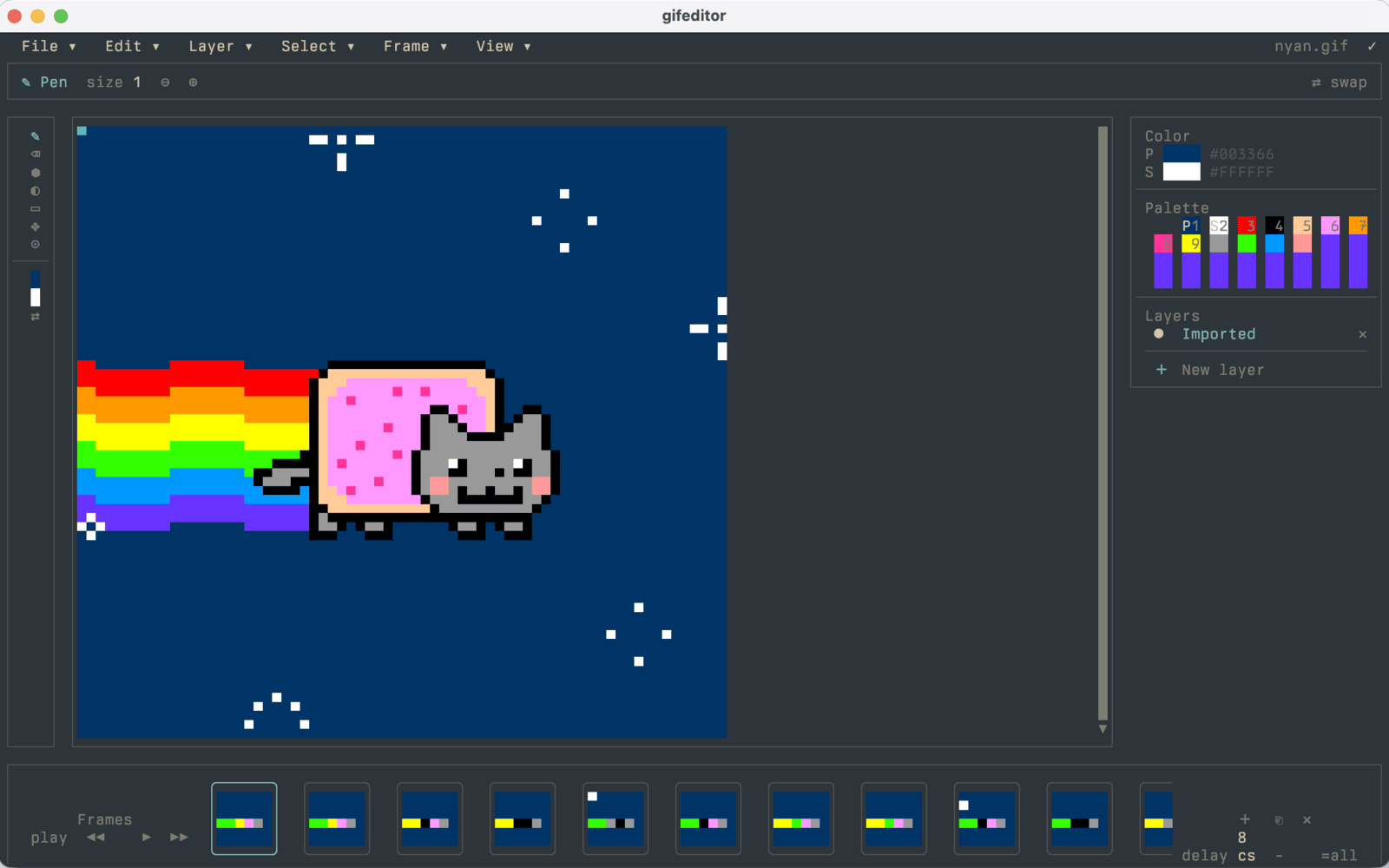The image size is (1389, 868).
Task: Duplicate the current frame
Action: (1279, 819)
